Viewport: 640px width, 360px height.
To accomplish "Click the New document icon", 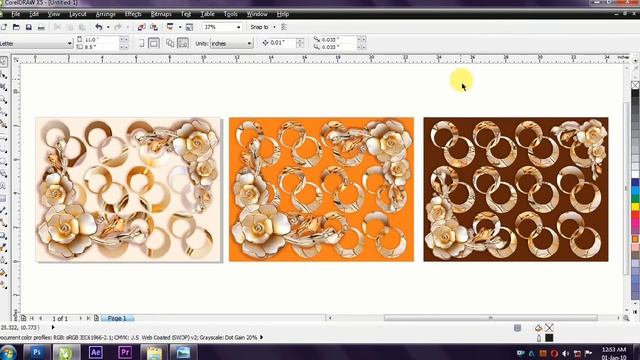I will tap(4, 27).
